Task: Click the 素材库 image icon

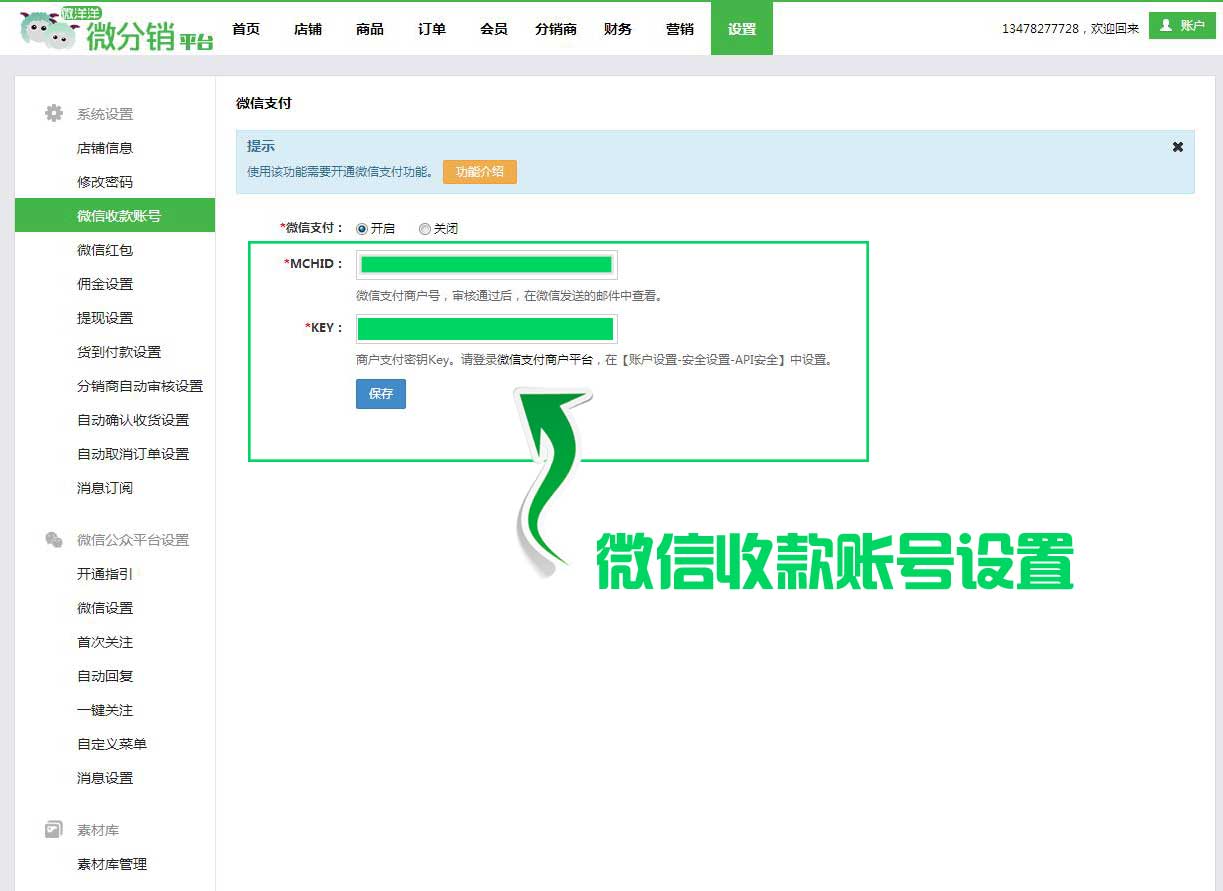Action: click(54, 830)
